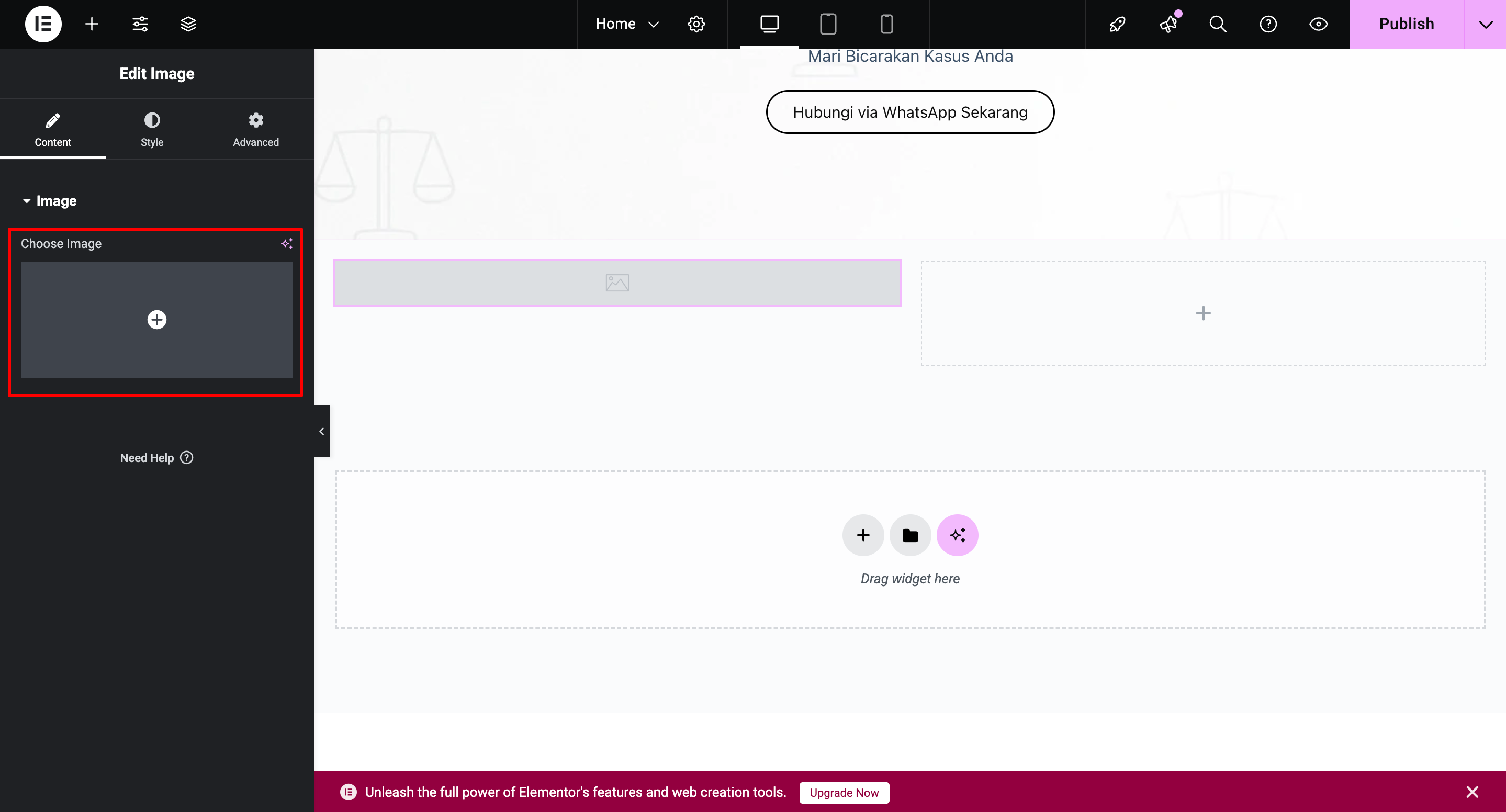
Task: Open the Structure layers icon
Action: [188, 24]
